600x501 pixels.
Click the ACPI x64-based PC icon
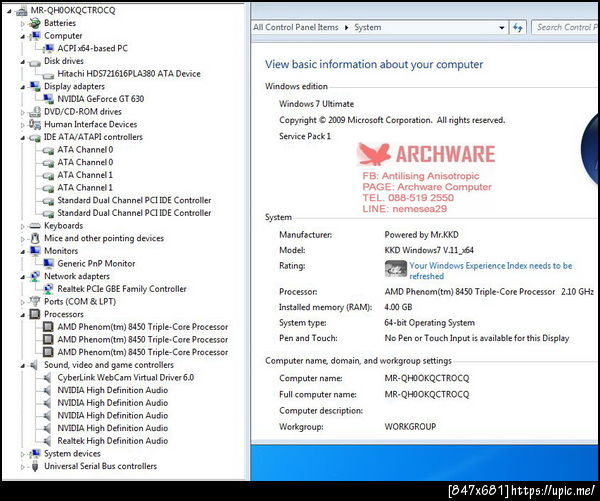coord(48,49)
